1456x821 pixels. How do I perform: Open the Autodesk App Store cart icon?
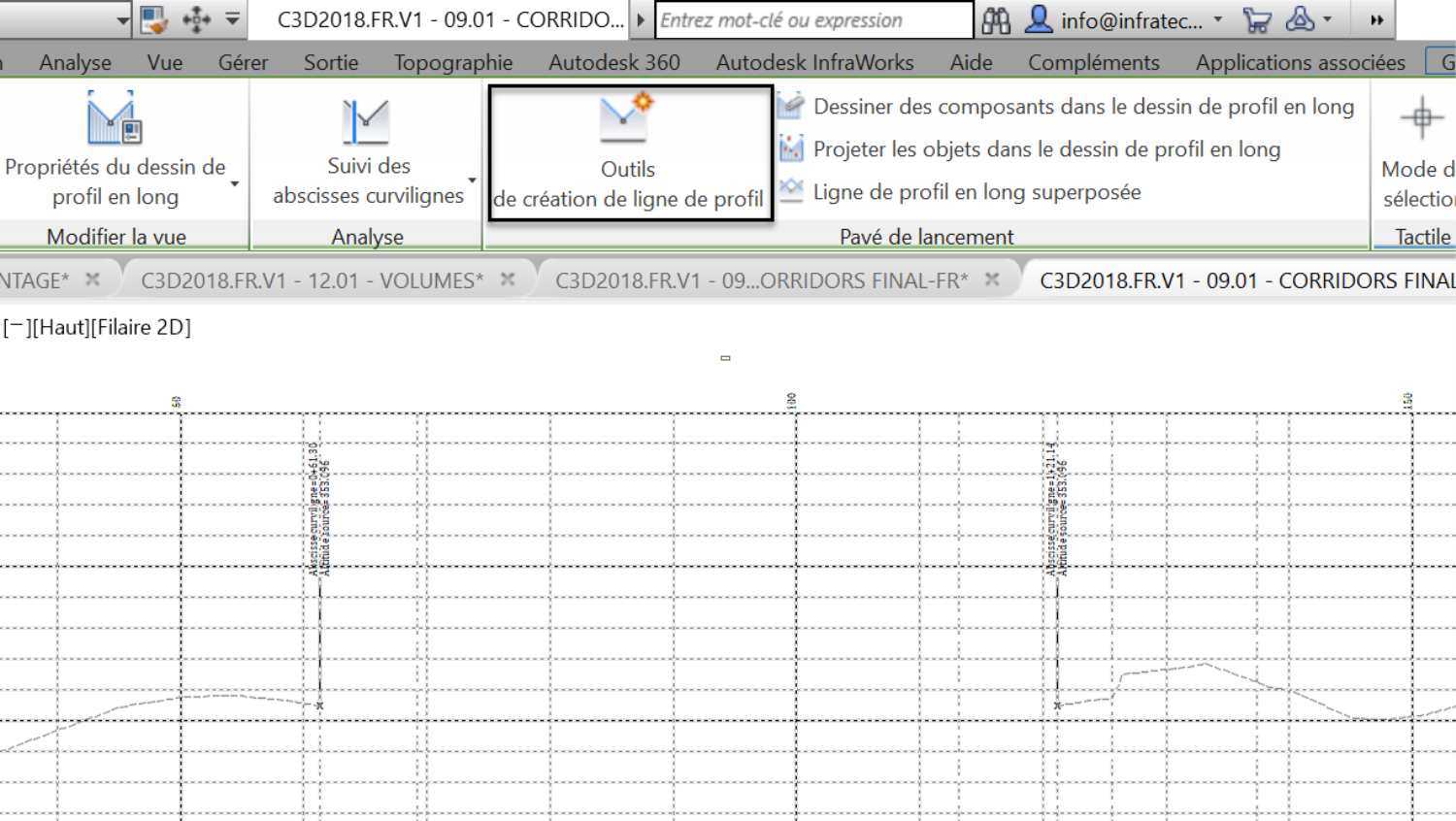[x=1257, y=20]
